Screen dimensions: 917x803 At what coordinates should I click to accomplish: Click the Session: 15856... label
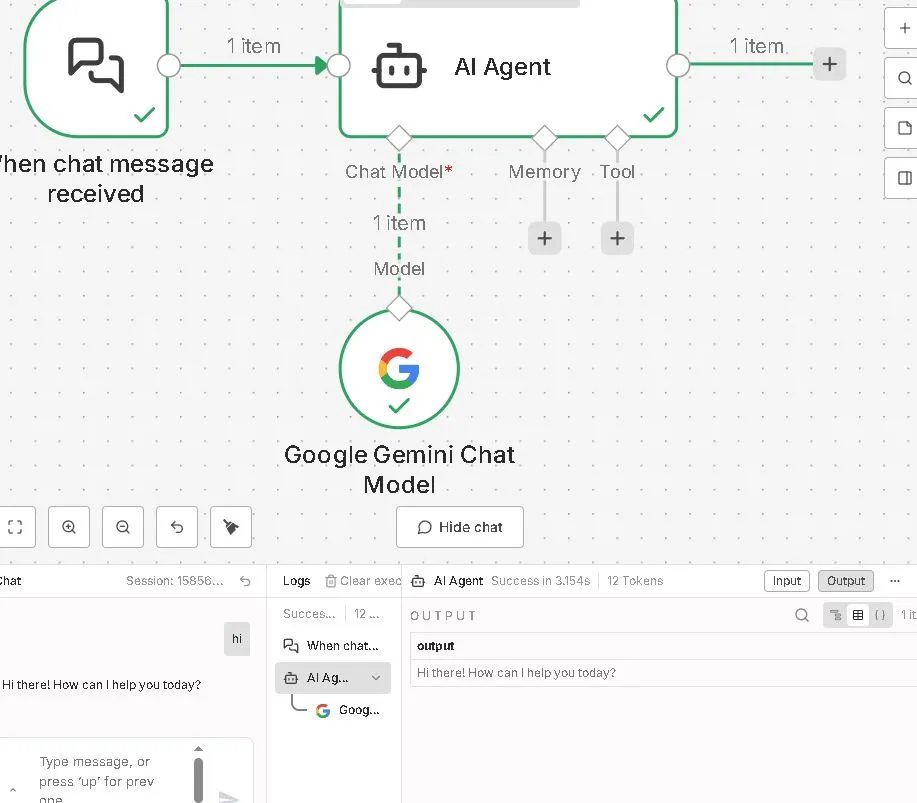click(174, 581)
